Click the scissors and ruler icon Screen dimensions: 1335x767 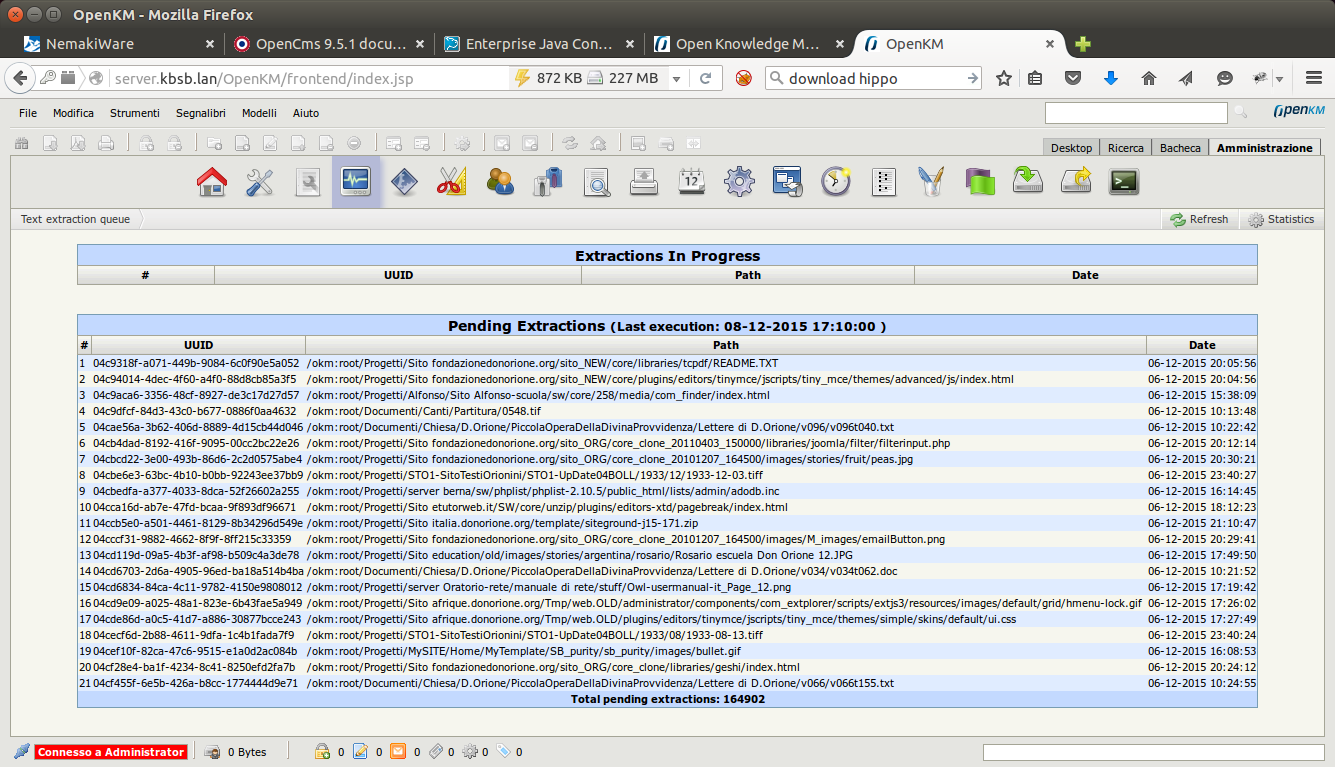pos(452,182)
